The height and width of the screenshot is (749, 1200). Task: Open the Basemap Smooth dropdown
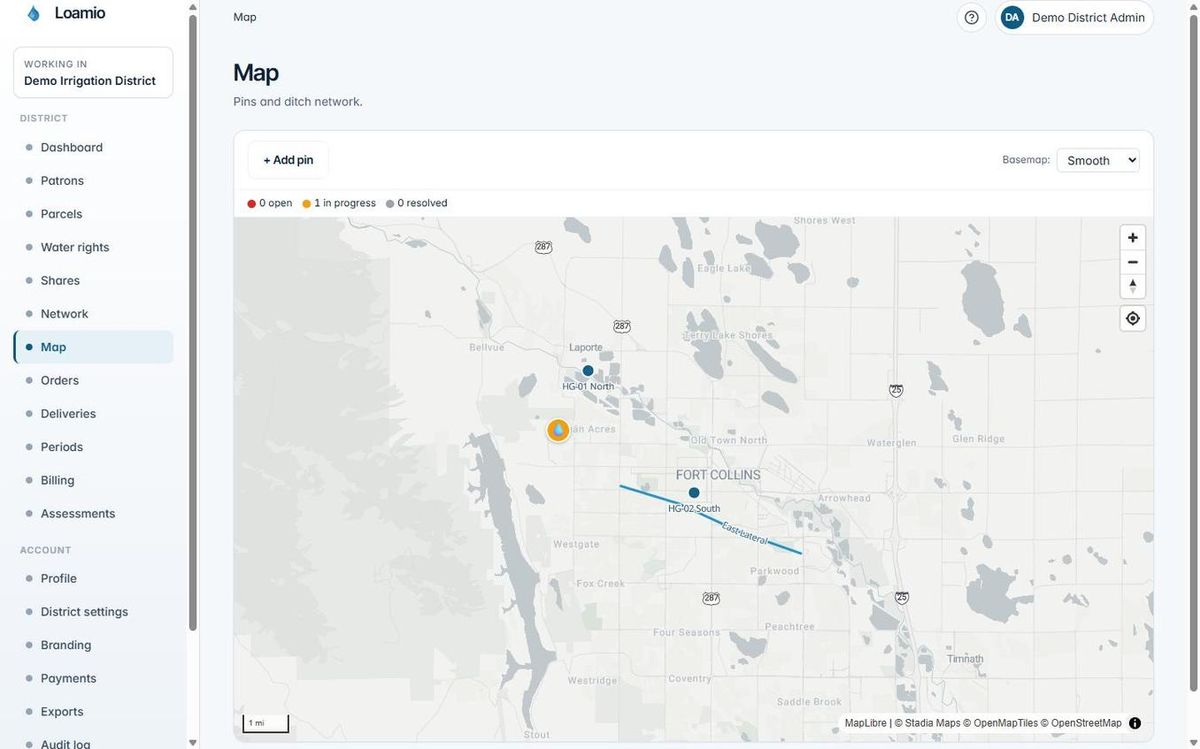coord(1098,160)
